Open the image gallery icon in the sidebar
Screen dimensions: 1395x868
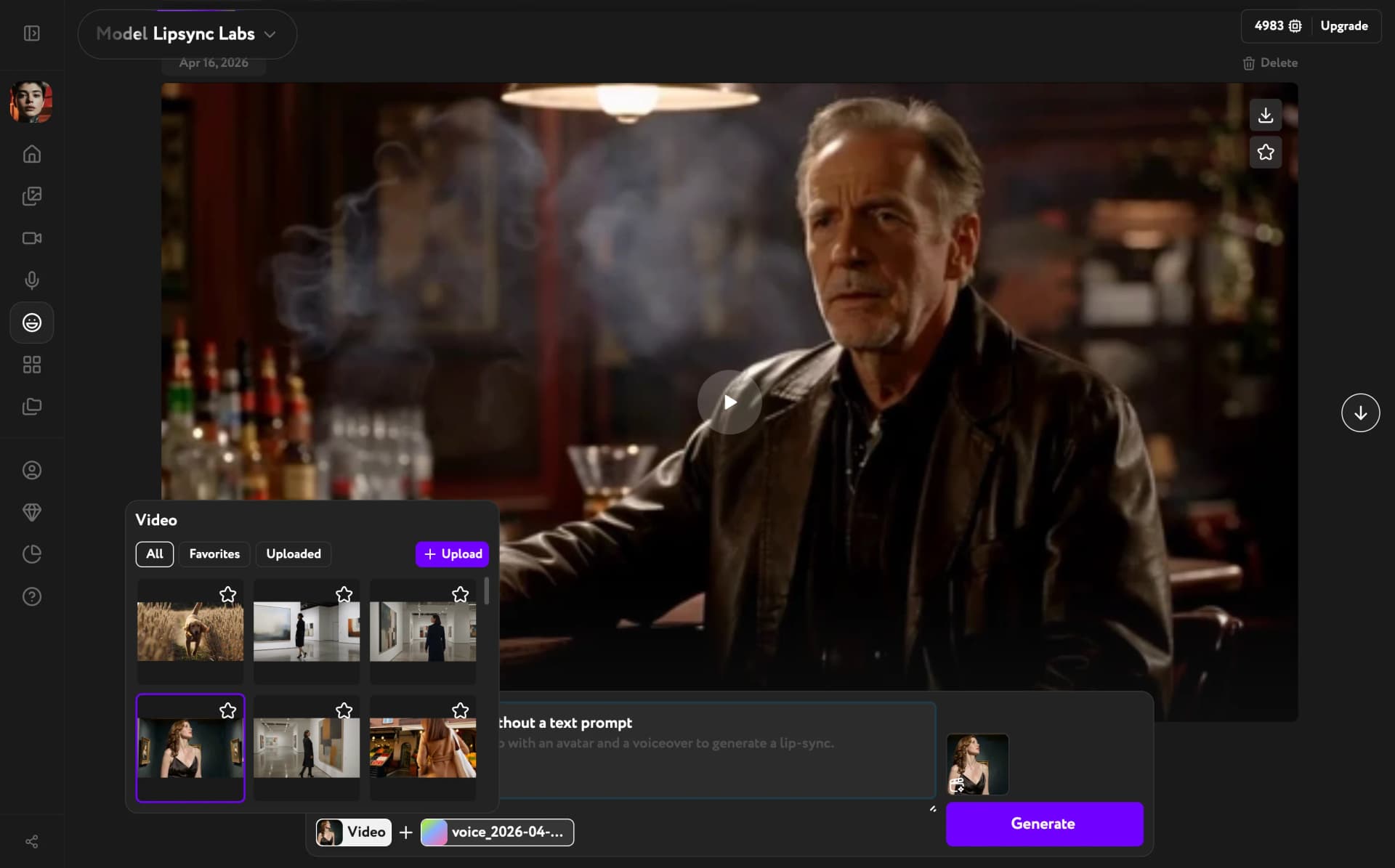point(31,196)
